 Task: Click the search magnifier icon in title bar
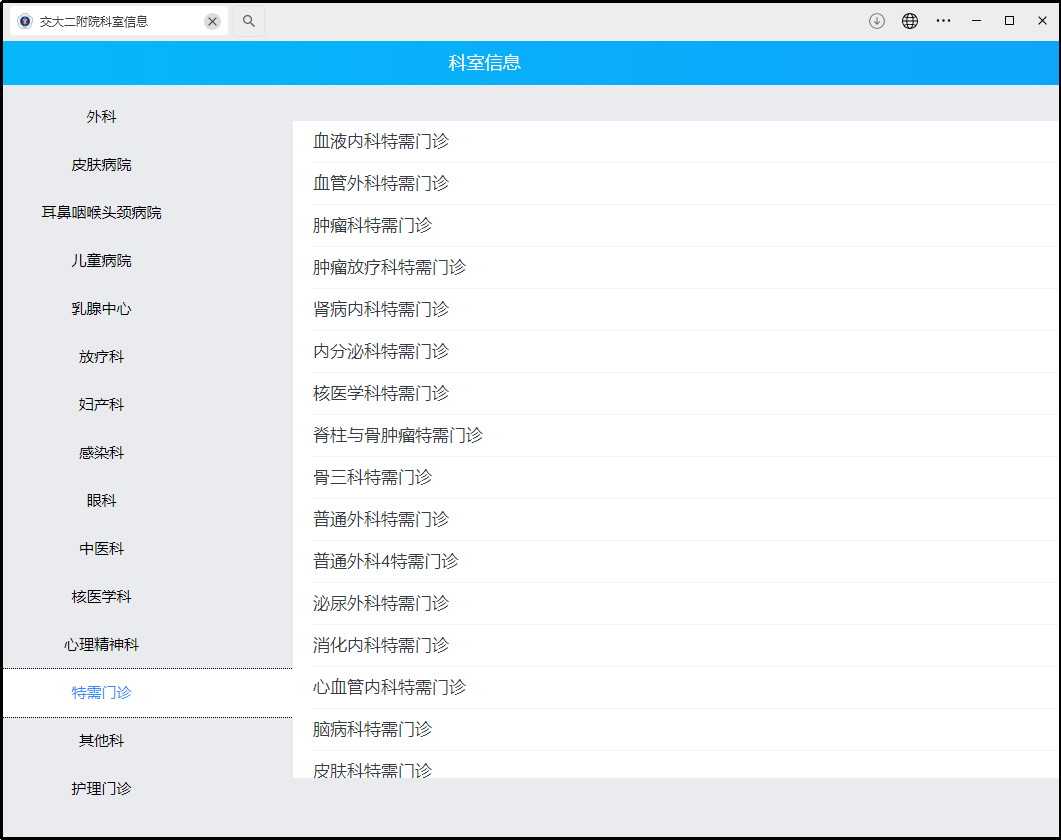[249, 21]
